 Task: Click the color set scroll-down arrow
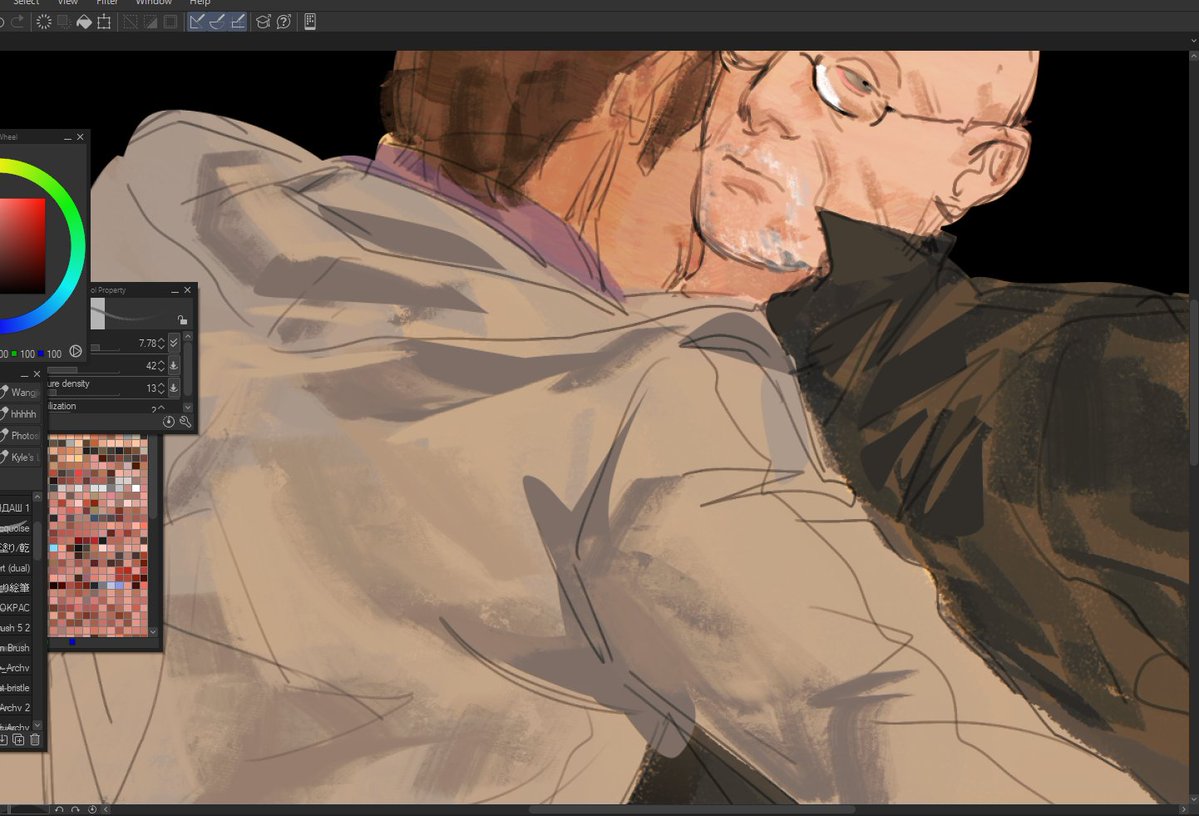[153, 632]
